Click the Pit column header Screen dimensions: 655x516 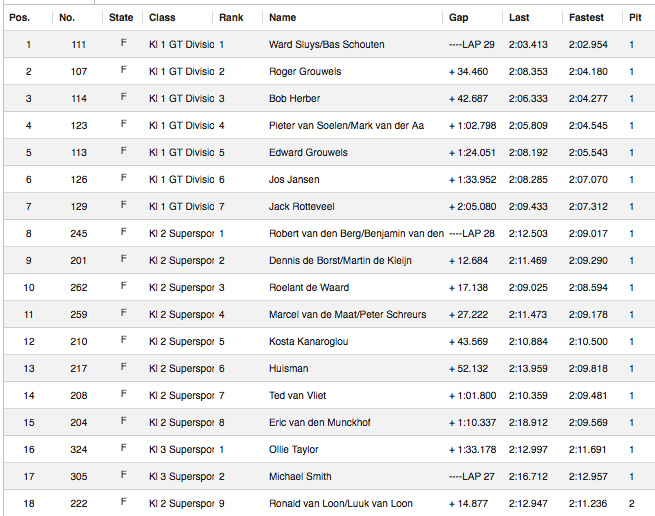[635, 17]
